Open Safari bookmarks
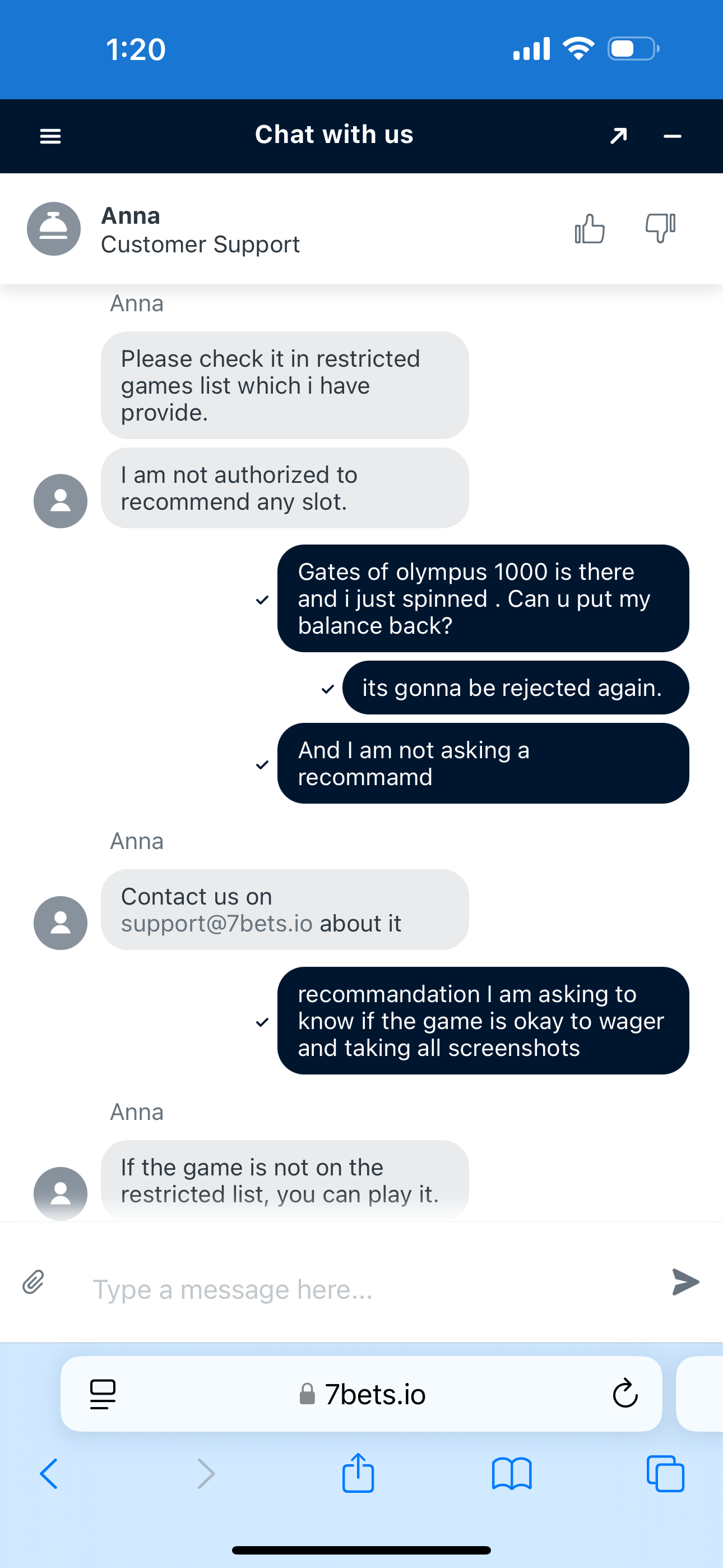Screen dimensions: 723x1568 click(x=511, y=1474)
